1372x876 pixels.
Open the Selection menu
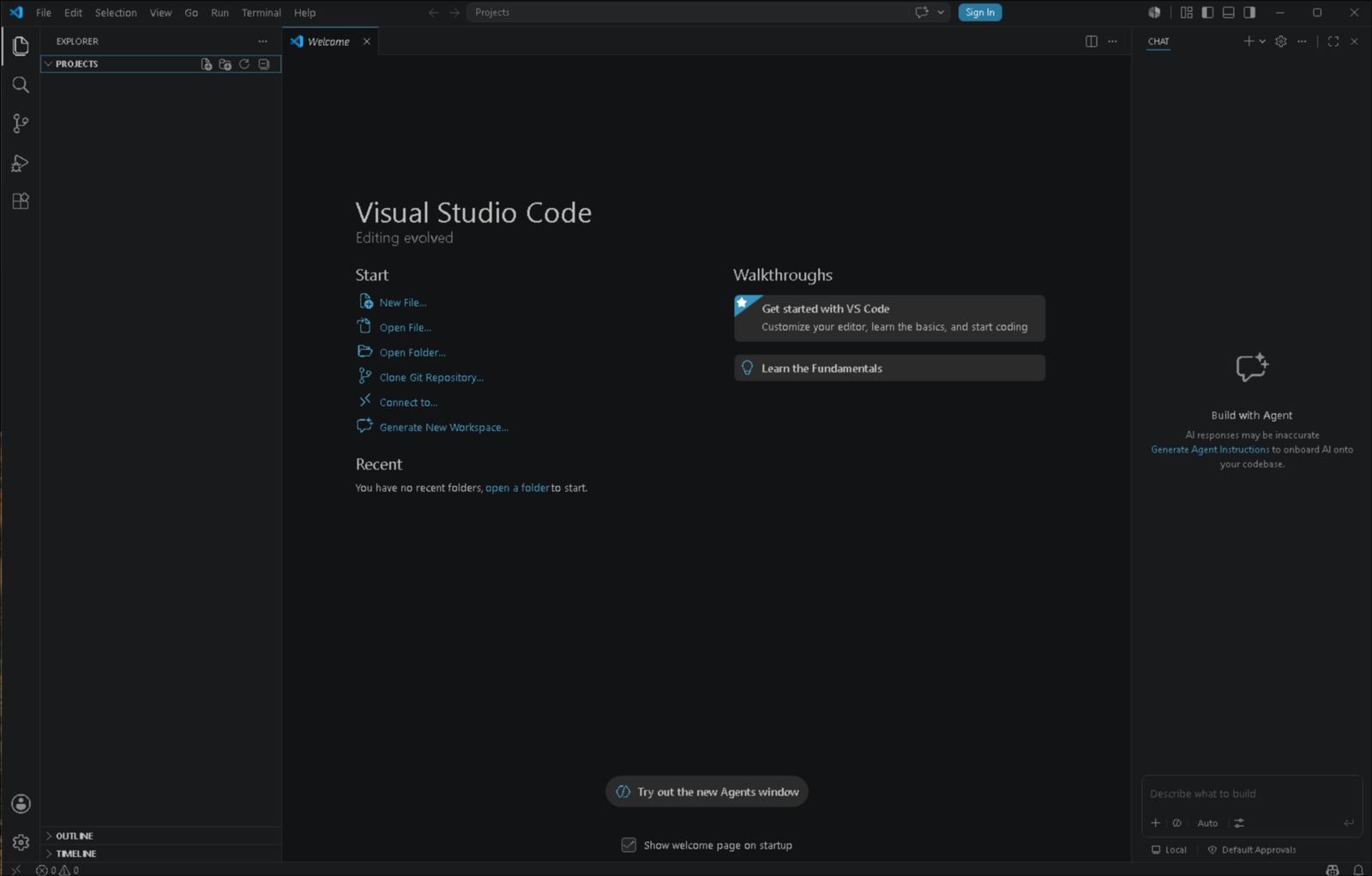point(116,12)
